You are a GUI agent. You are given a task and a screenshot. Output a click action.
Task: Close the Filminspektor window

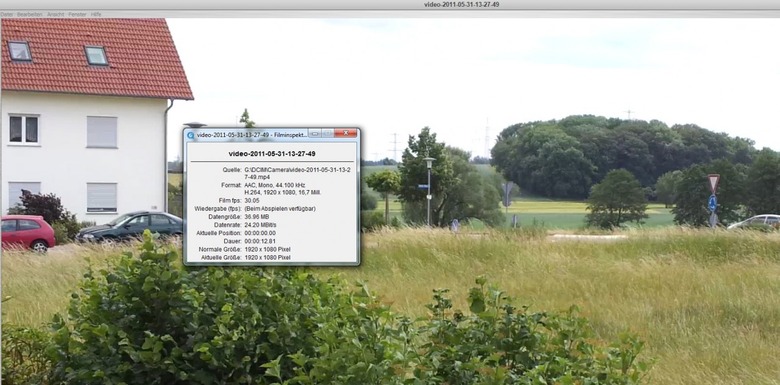coord(345,133)
